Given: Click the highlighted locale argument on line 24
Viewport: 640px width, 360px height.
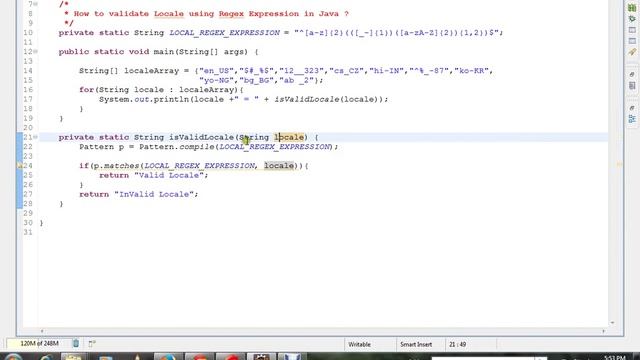Looking at the screenshot, I should pos(279,166).
